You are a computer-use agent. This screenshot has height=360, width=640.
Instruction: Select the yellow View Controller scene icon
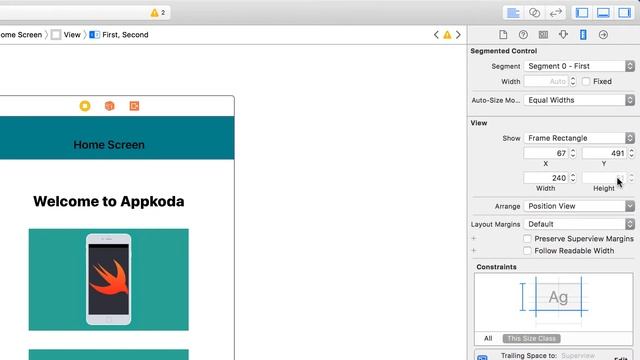pyautogui.click(x=85, y=106)
